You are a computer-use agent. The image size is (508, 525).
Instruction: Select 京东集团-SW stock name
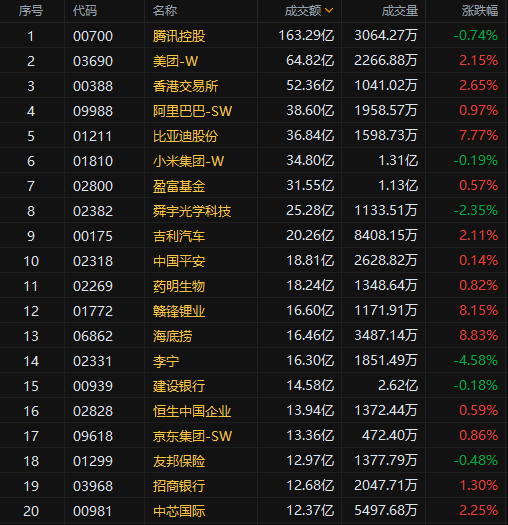[192, 436]
